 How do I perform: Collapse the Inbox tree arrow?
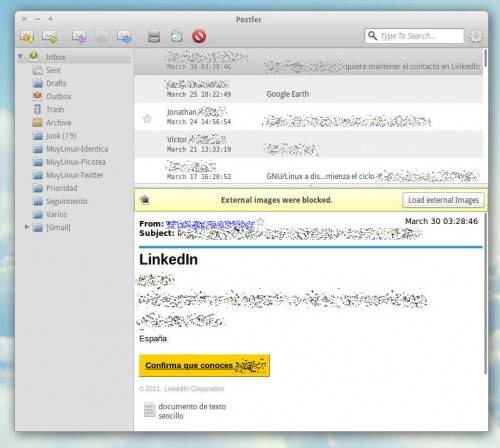20,56
